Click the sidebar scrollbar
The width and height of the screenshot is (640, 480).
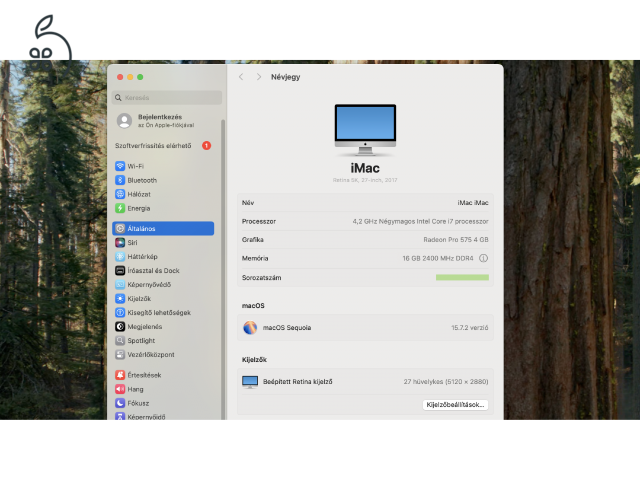(223, 269)
